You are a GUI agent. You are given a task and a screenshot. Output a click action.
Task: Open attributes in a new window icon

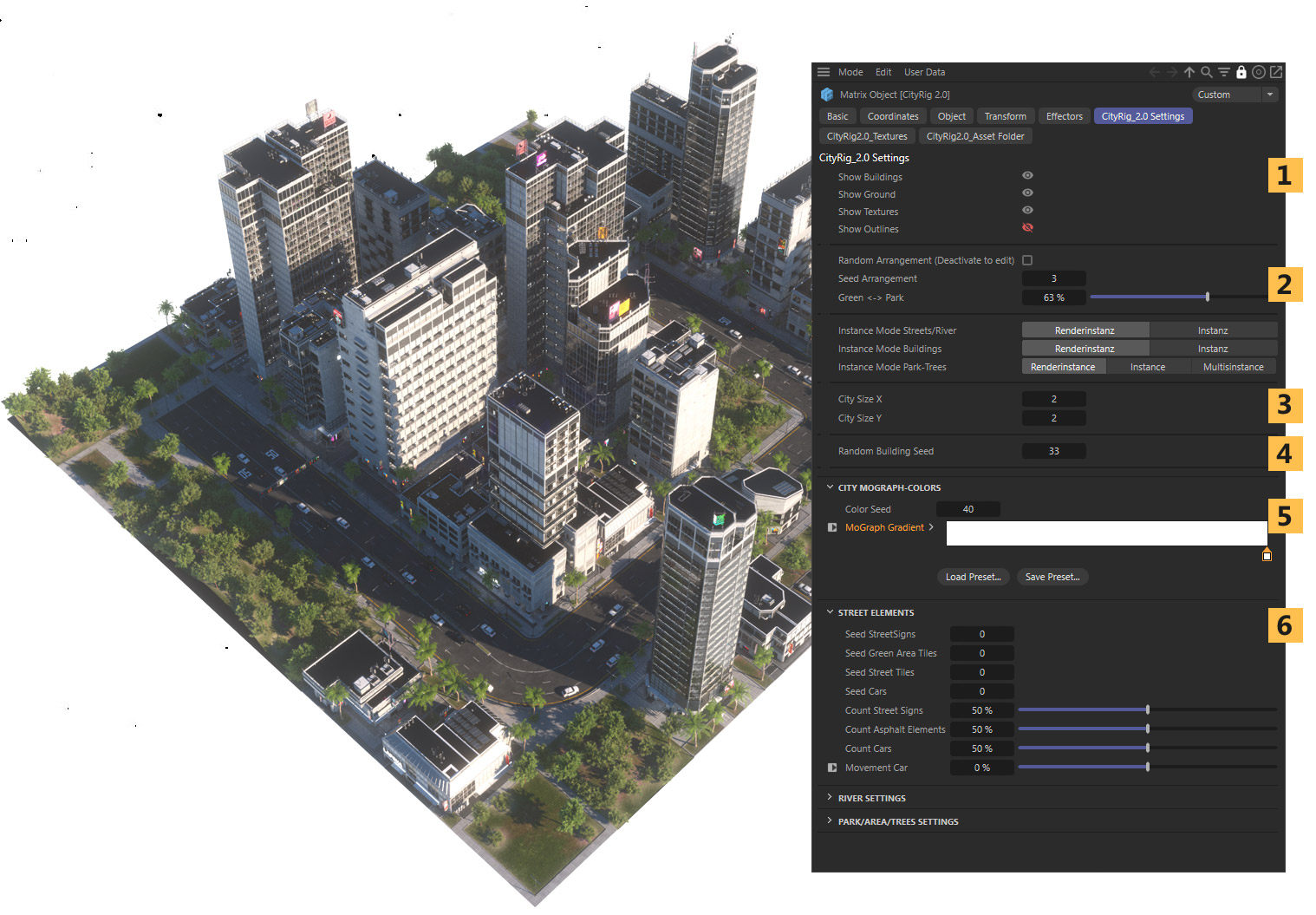click(x=1276, y=72)
